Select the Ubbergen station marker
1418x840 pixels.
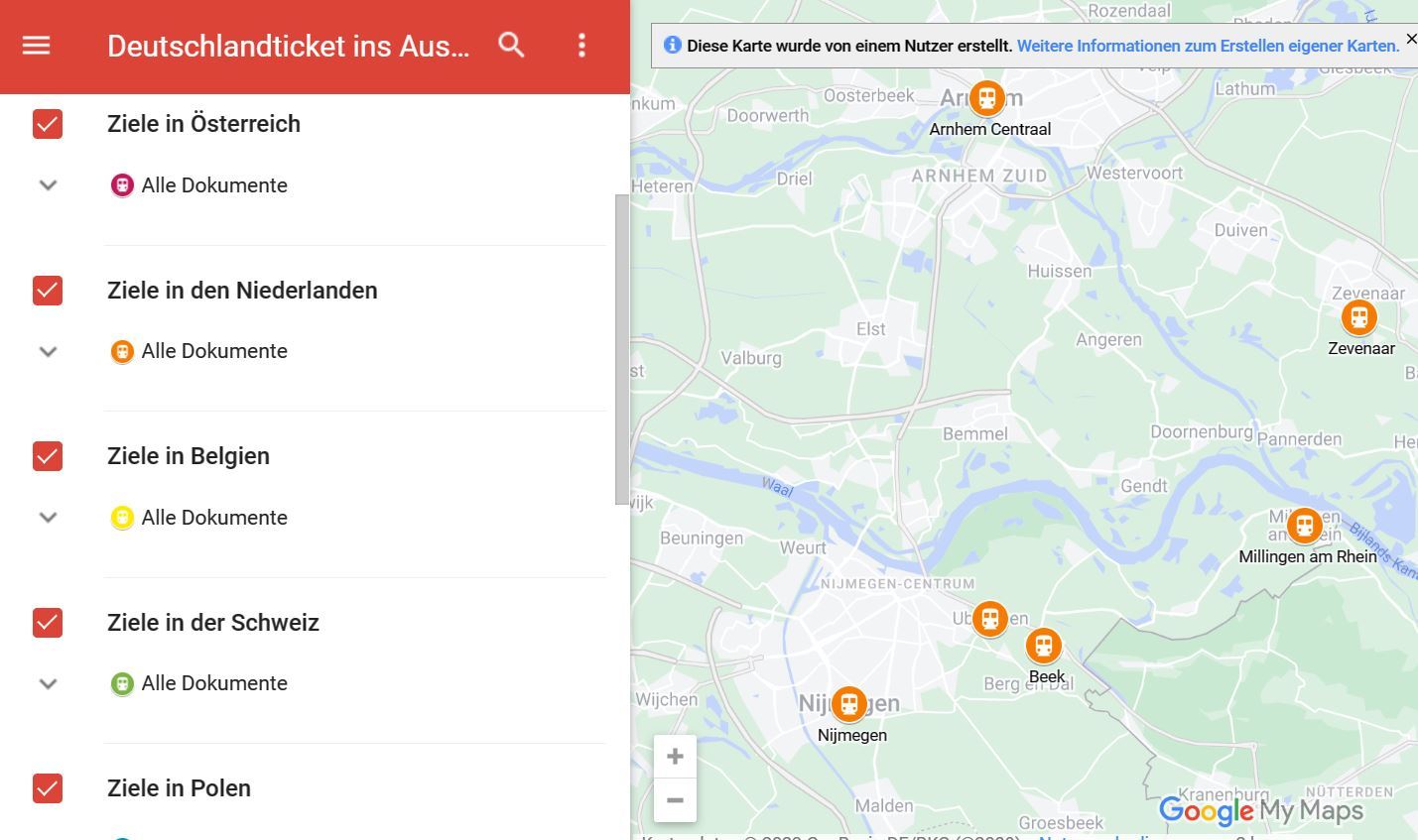tap(989, 619)
